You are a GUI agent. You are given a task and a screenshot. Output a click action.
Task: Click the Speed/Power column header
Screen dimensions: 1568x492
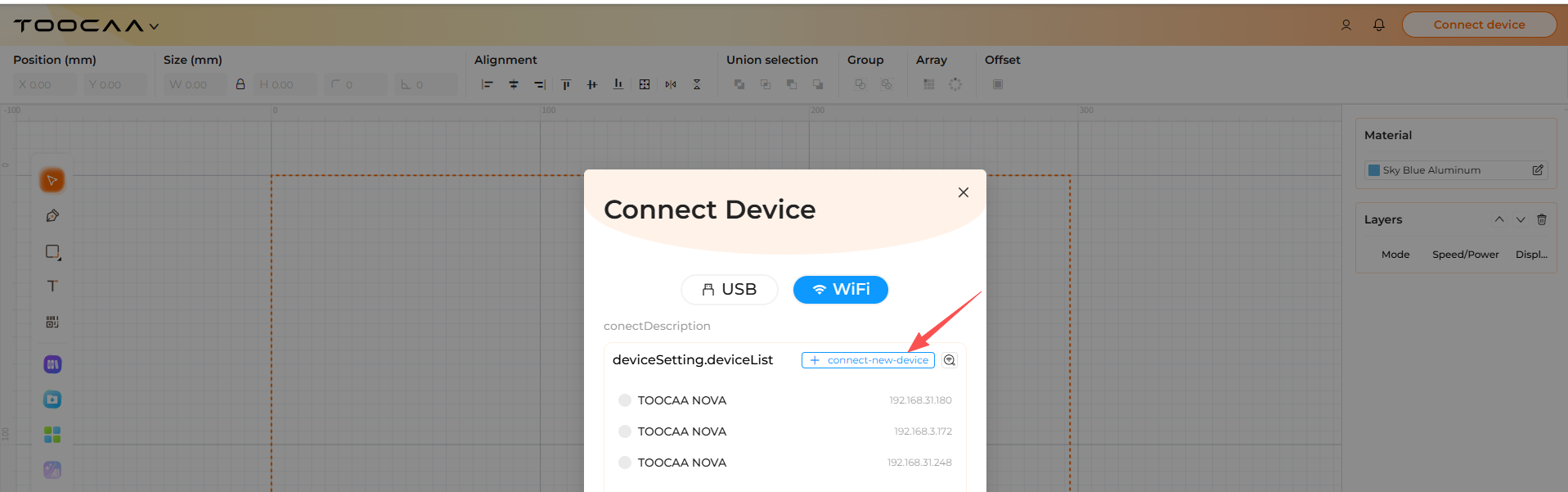1465,255
